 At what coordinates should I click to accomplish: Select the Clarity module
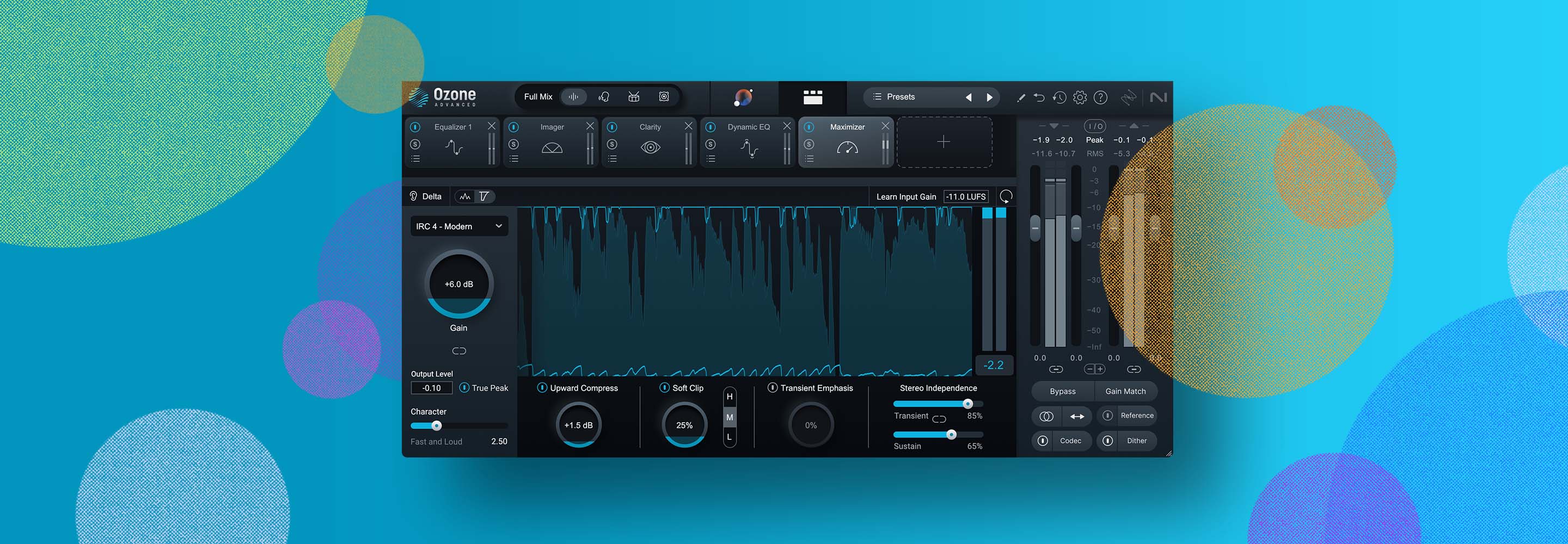click(650, 142)
